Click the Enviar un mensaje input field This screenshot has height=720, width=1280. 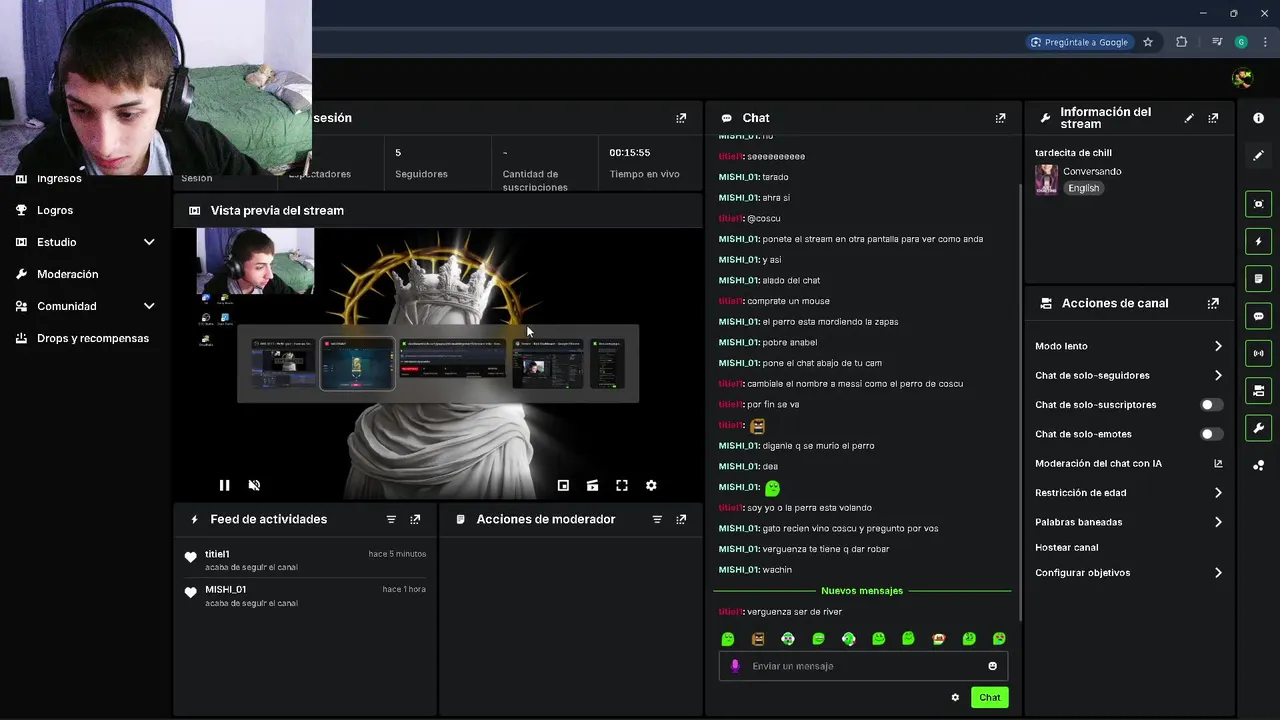click(863, 666)
